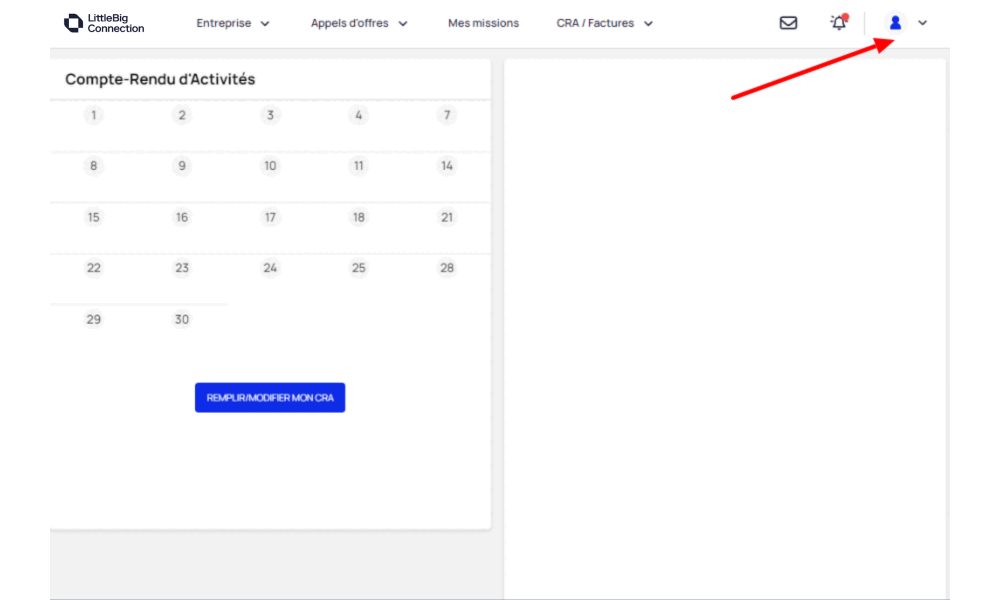Viewport: 1000px width, 600px height.
Task: Go to Mes missions
Action: (483, 23)
